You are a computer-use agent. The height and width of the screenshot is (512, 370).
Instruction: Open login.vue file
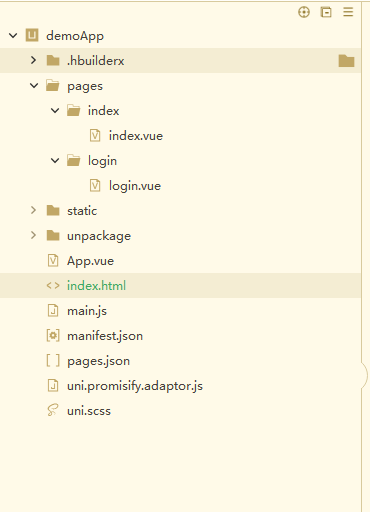[x=135, y=186]
